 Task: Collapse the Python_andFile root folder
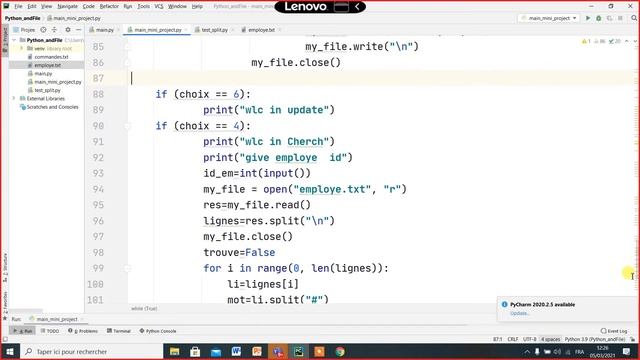click(15, 40)
